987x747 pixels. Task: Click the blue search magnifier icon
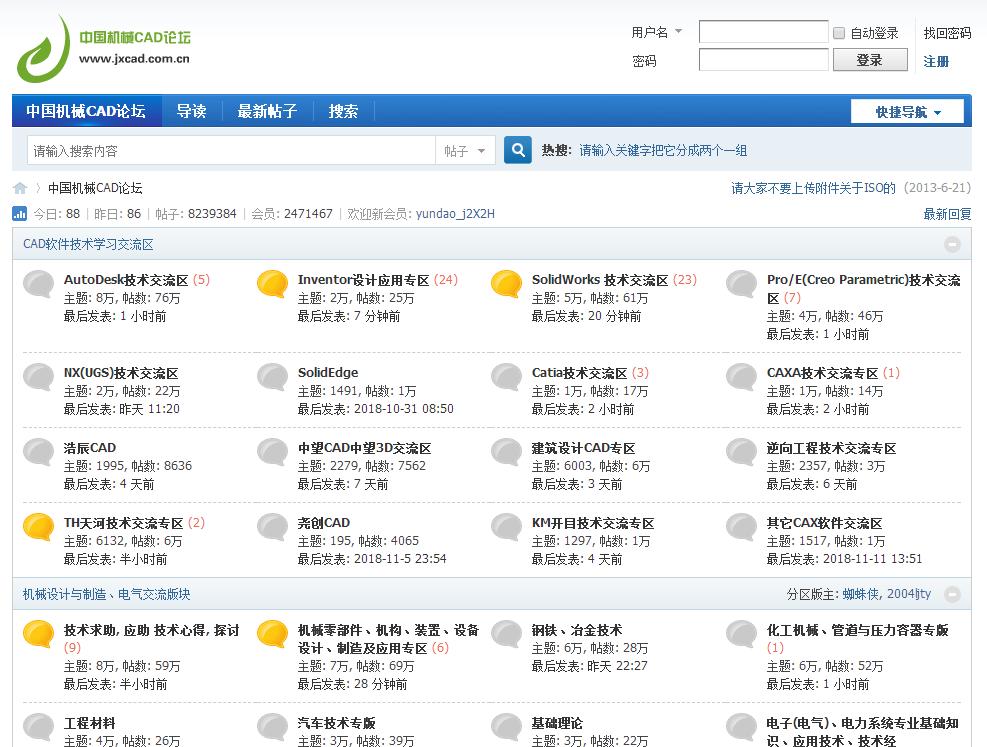click(x=516, y=149)
